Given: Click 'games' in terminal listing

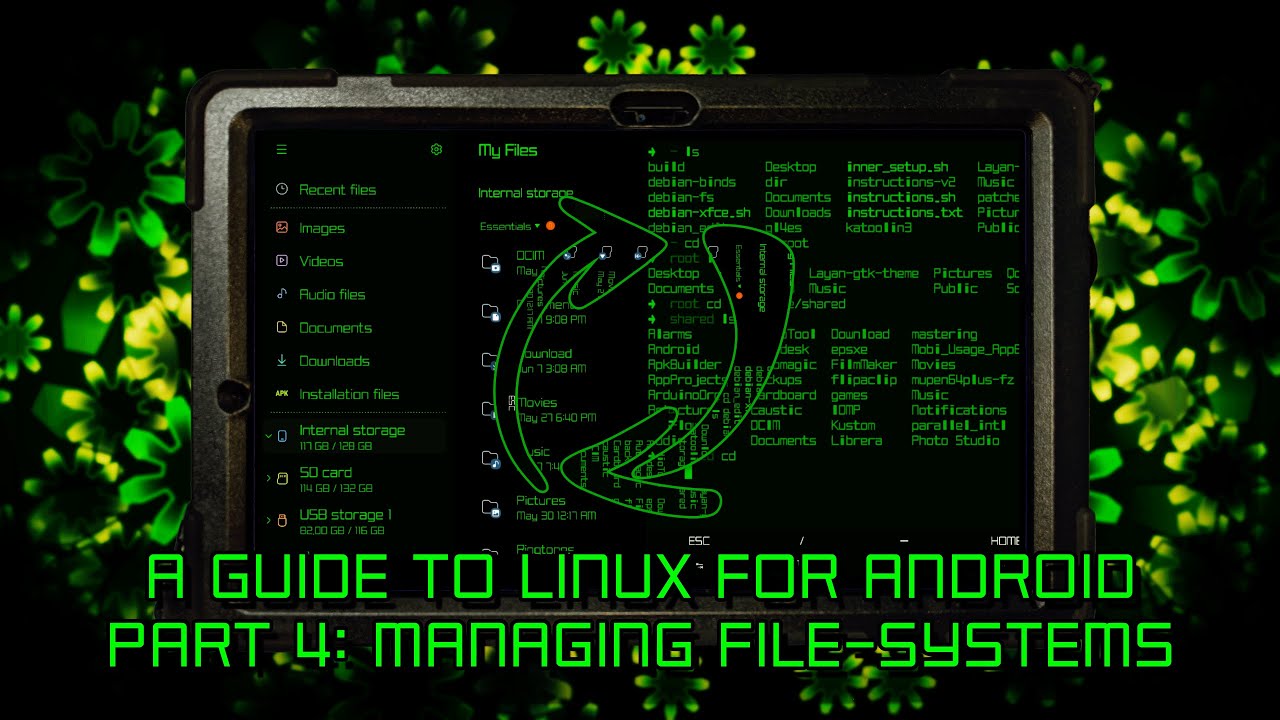Looking at the screenshot, I should pos(849,395).
